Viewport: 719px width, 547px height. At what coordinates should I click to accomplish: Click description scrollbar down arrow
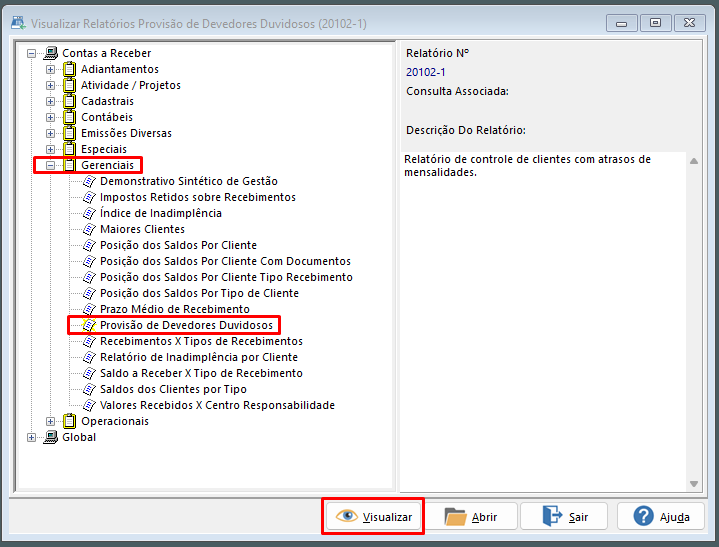click(x=694, y=484)
